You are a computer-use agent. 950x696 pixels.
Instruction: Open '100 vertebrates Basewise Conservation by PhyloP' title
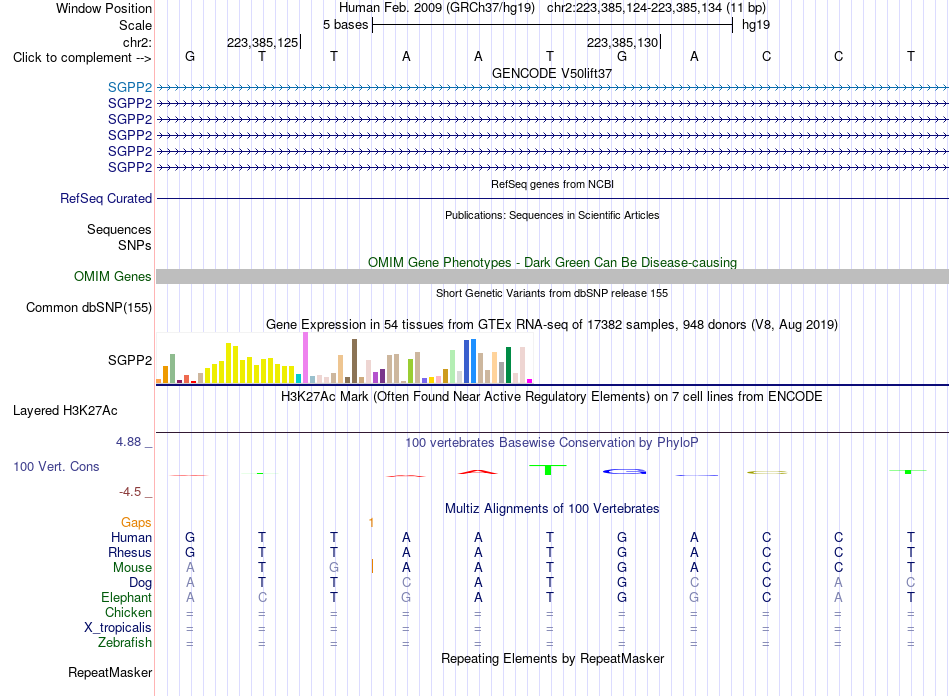click(x=552, y=443)
